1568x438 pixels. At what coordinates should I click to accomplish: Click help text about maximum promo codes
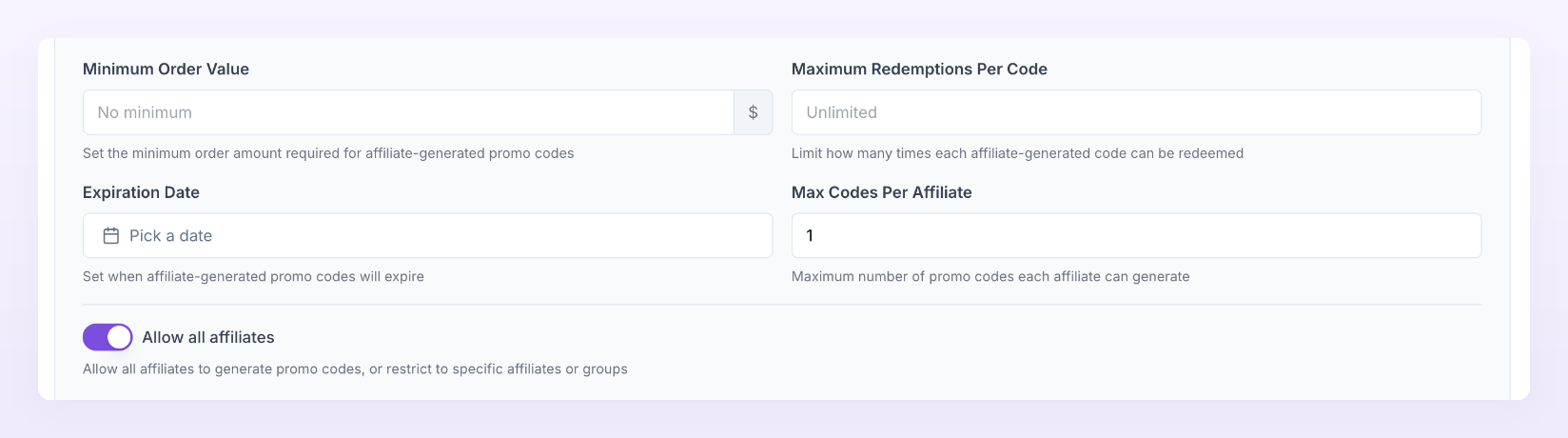point(990,276)
